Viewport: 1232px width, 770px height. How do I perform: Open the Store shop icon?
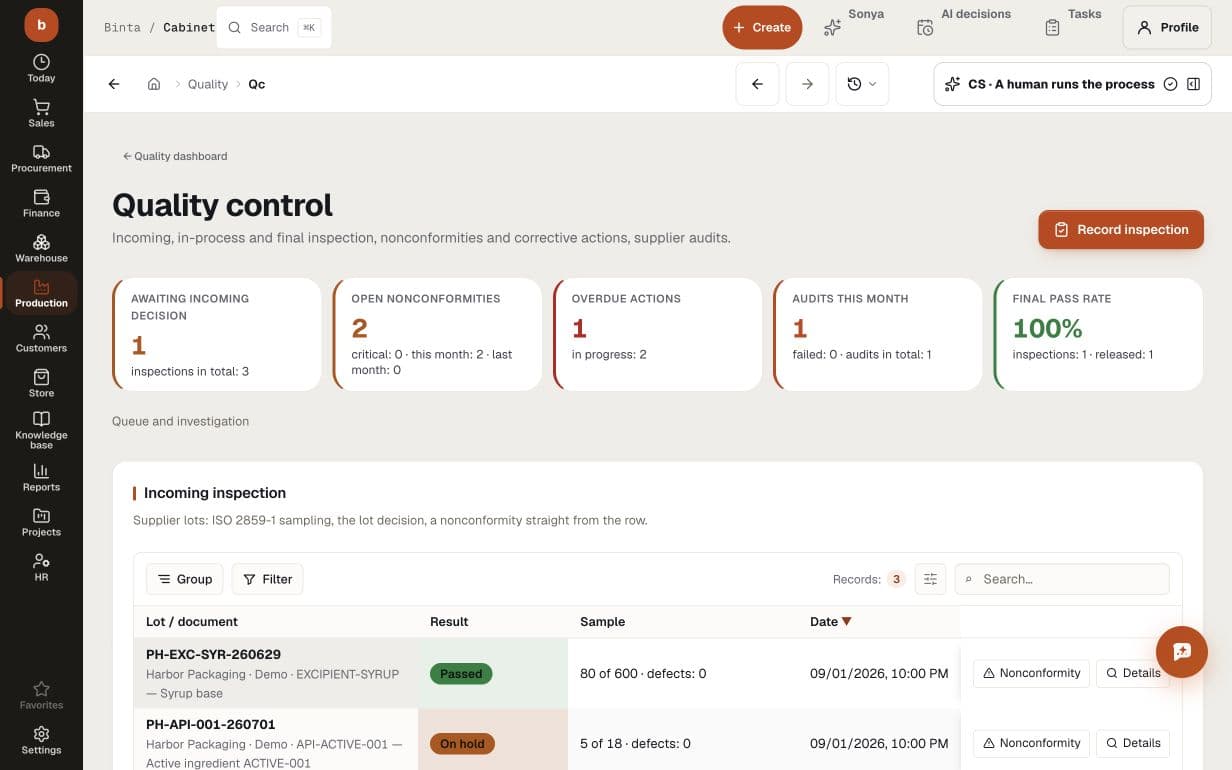tap(41, 377)
